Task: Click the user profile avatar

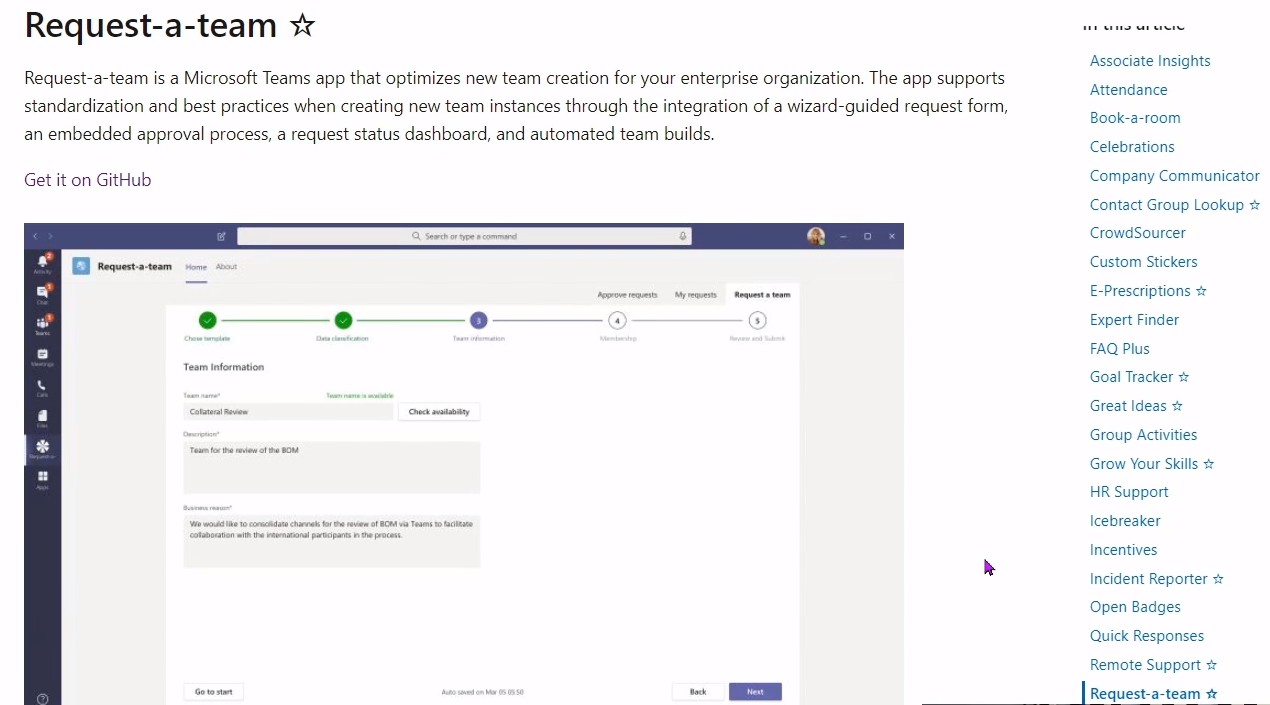Action: coord(816,236)
